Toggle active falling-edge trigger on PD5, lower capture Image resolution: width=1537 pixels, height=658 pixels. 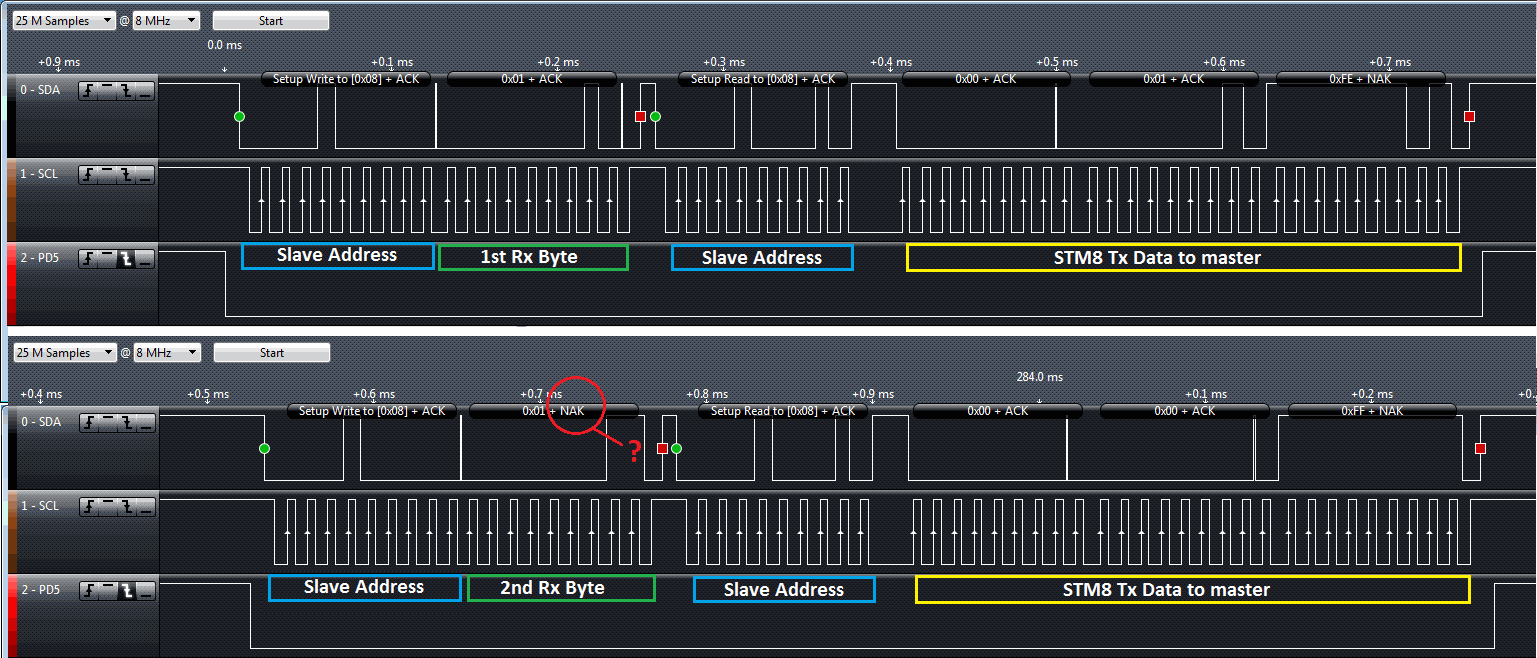[x=127, y=591]
